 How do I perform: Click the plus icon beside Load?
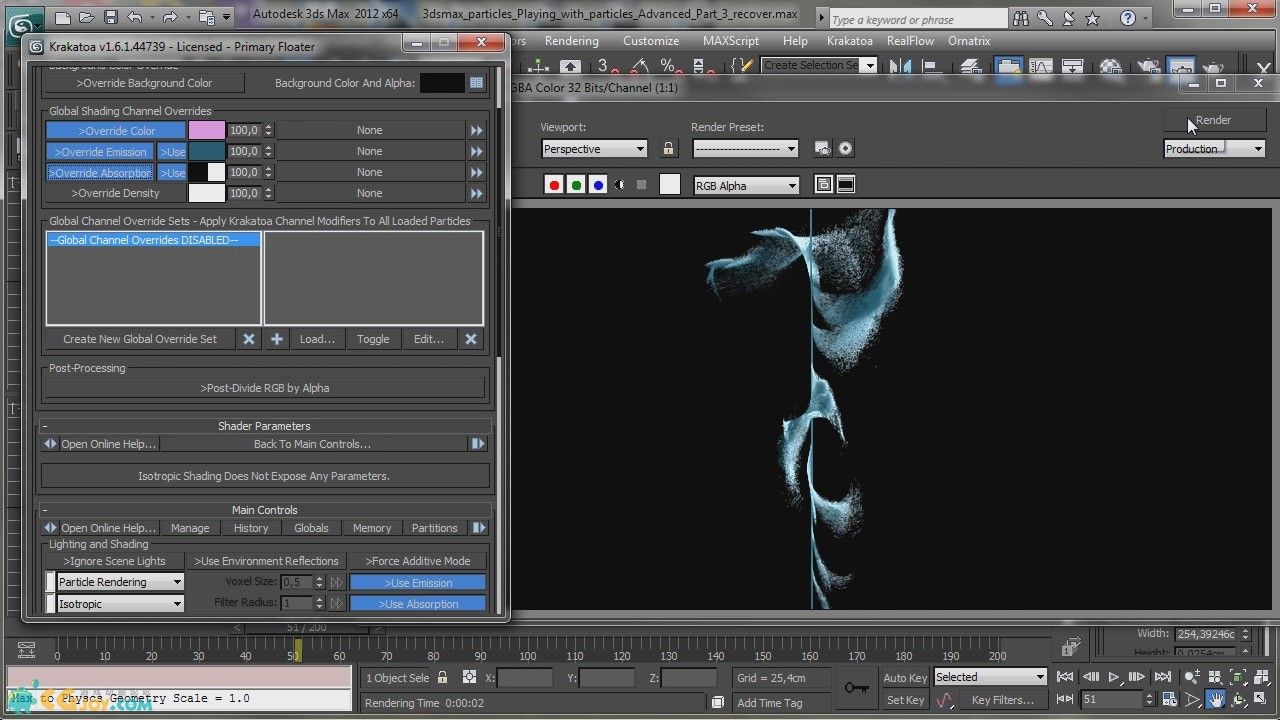click(x=277, y=339)
